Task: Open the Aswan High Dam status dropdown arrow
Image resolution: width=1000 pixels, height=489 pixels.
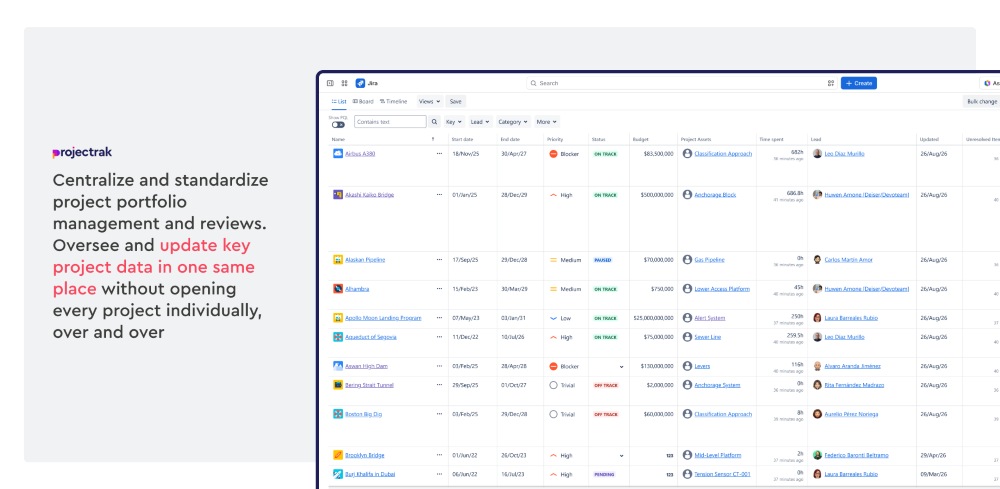Action: click(x=621, y=367)
